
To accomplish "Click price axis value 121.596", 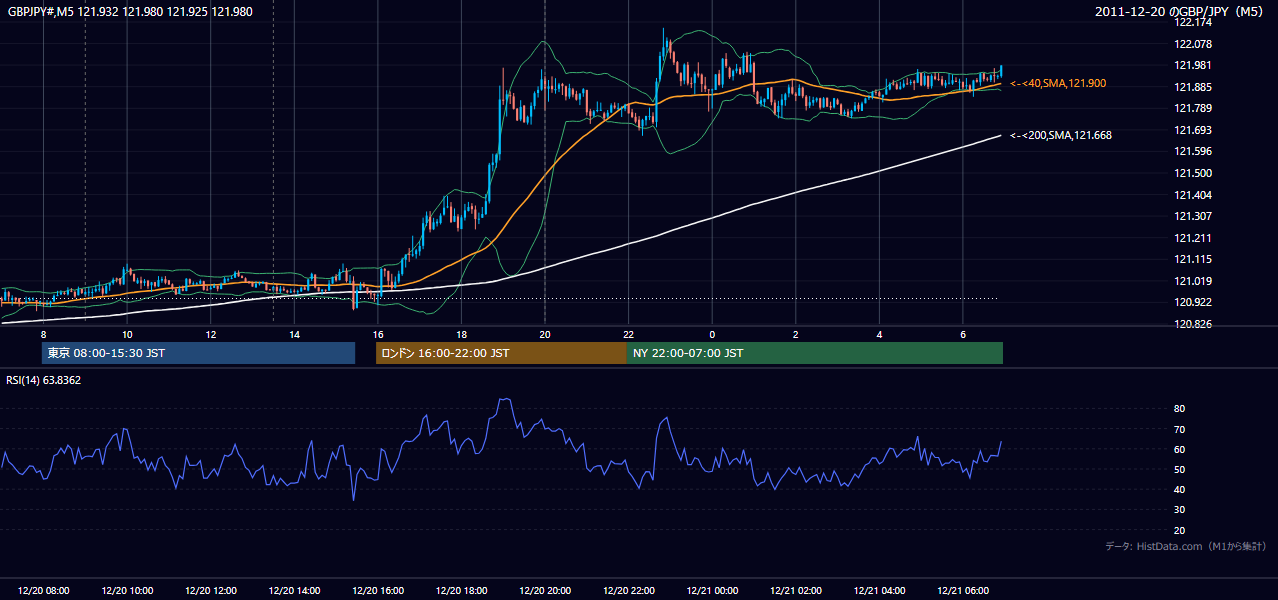I will [x=1192, y=152].
